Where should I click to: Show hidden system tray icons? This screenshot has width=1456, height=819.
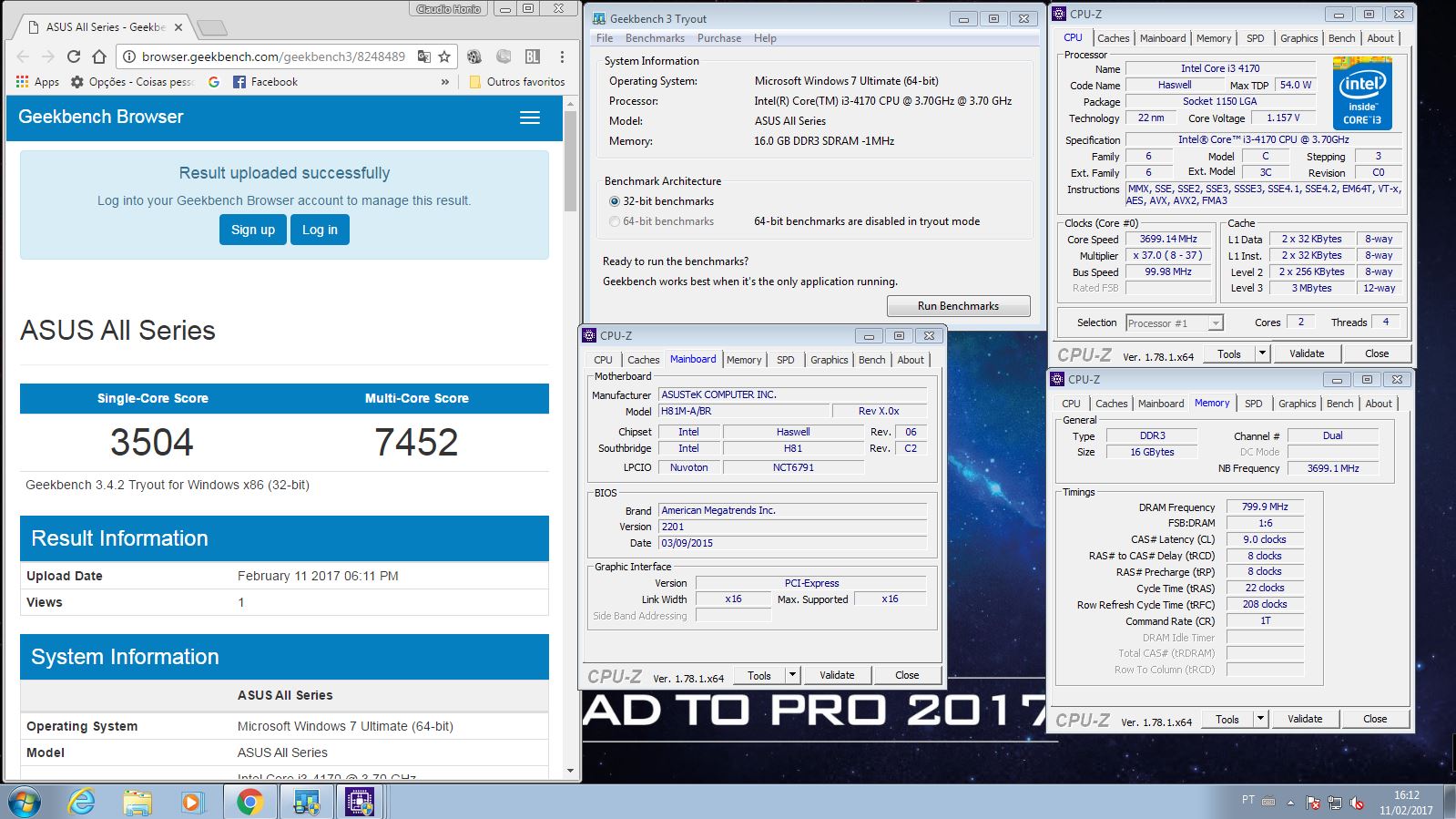[1290, 803]
